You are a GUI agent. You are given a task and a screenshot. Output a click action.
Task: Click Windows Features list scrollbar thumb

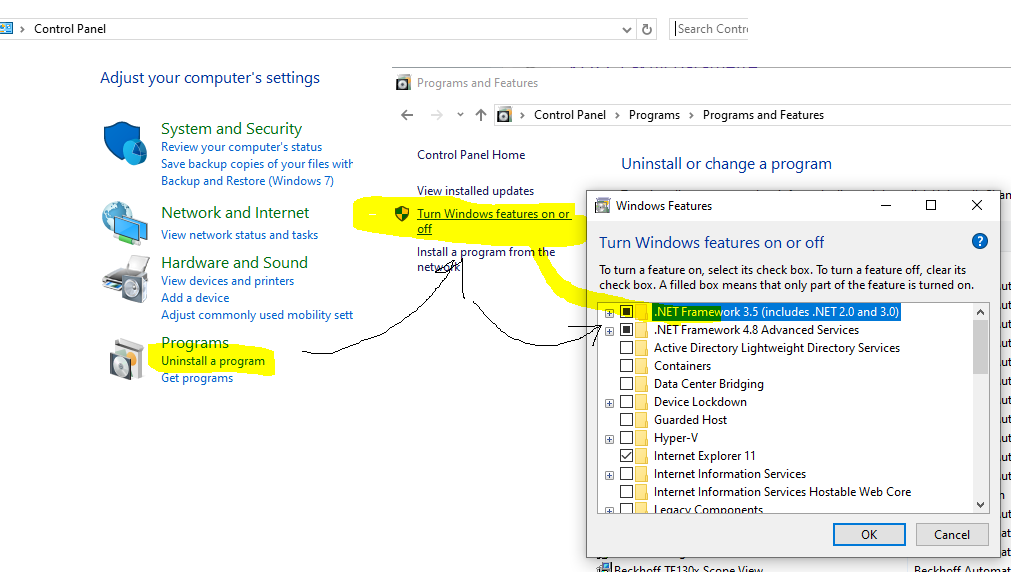(980, 347)
